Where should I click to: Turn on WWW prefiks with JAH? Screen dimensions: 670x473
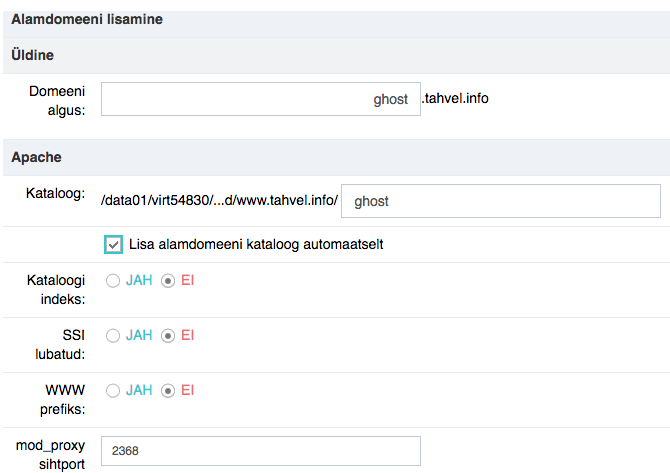(x=113, y=391)
